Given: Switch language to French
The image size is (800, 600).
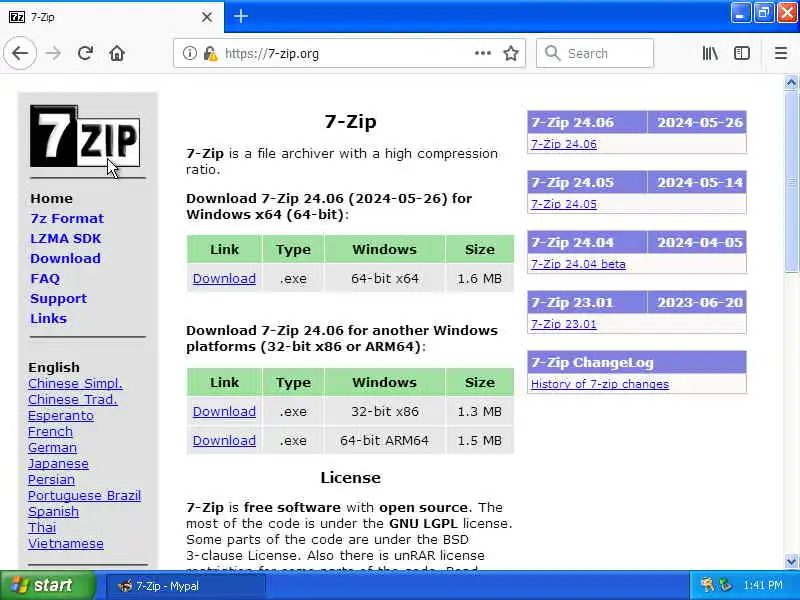Looking at the screenshot, I should click(50, 432).
